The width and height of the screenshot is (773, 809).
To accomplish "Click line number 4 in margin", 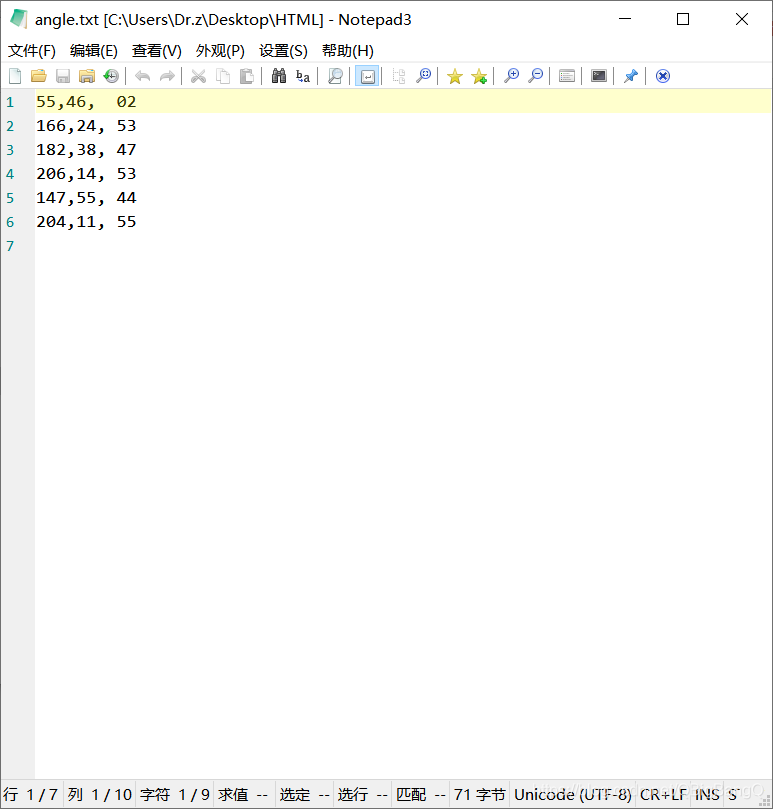I will coord(10,174).
